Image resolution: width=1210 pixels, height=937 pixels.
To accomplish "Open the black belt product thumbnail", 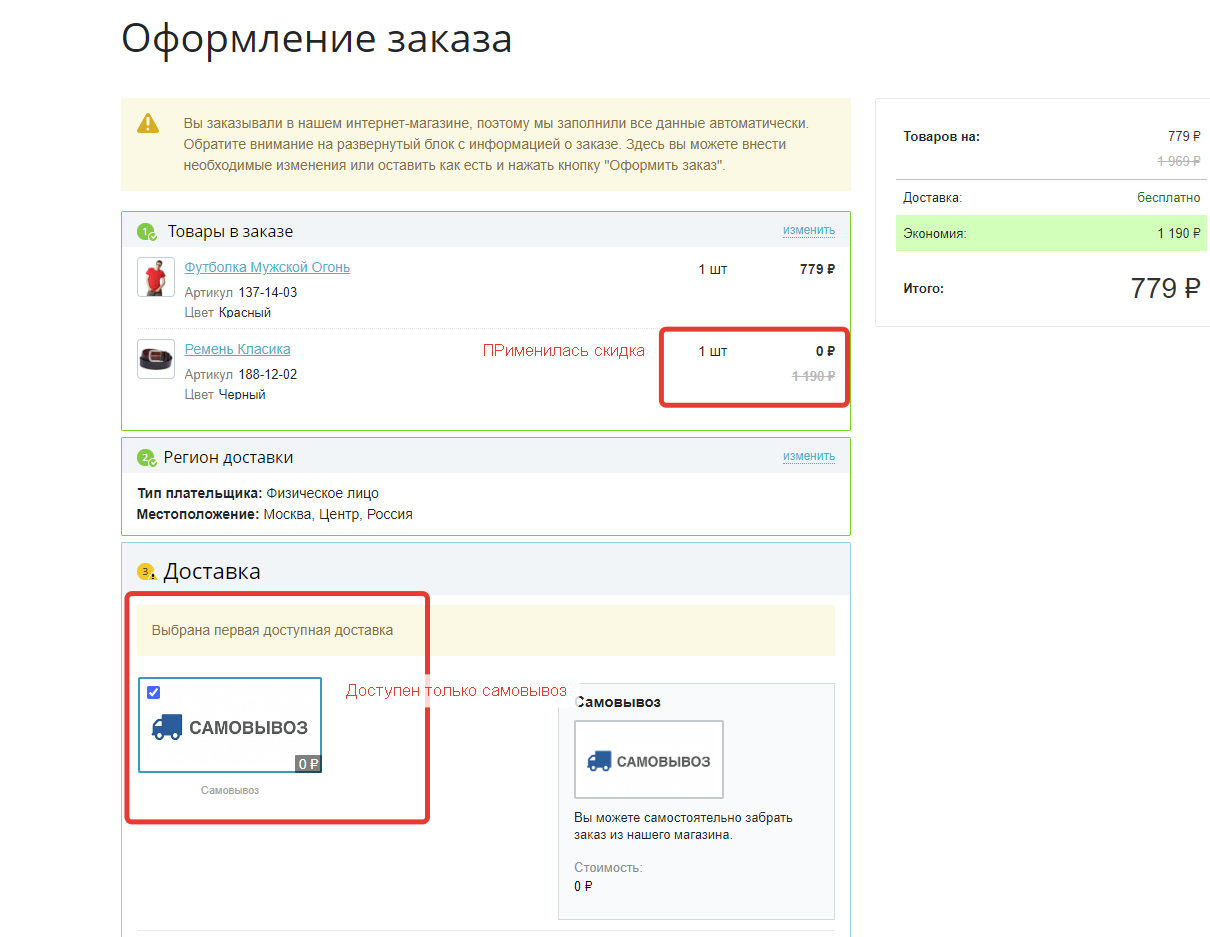I will pos(156,359).
